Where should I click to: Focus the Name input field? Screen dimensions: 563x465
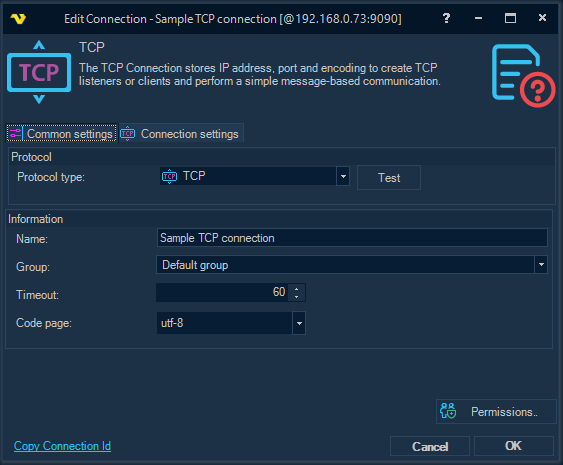point(352,238)
